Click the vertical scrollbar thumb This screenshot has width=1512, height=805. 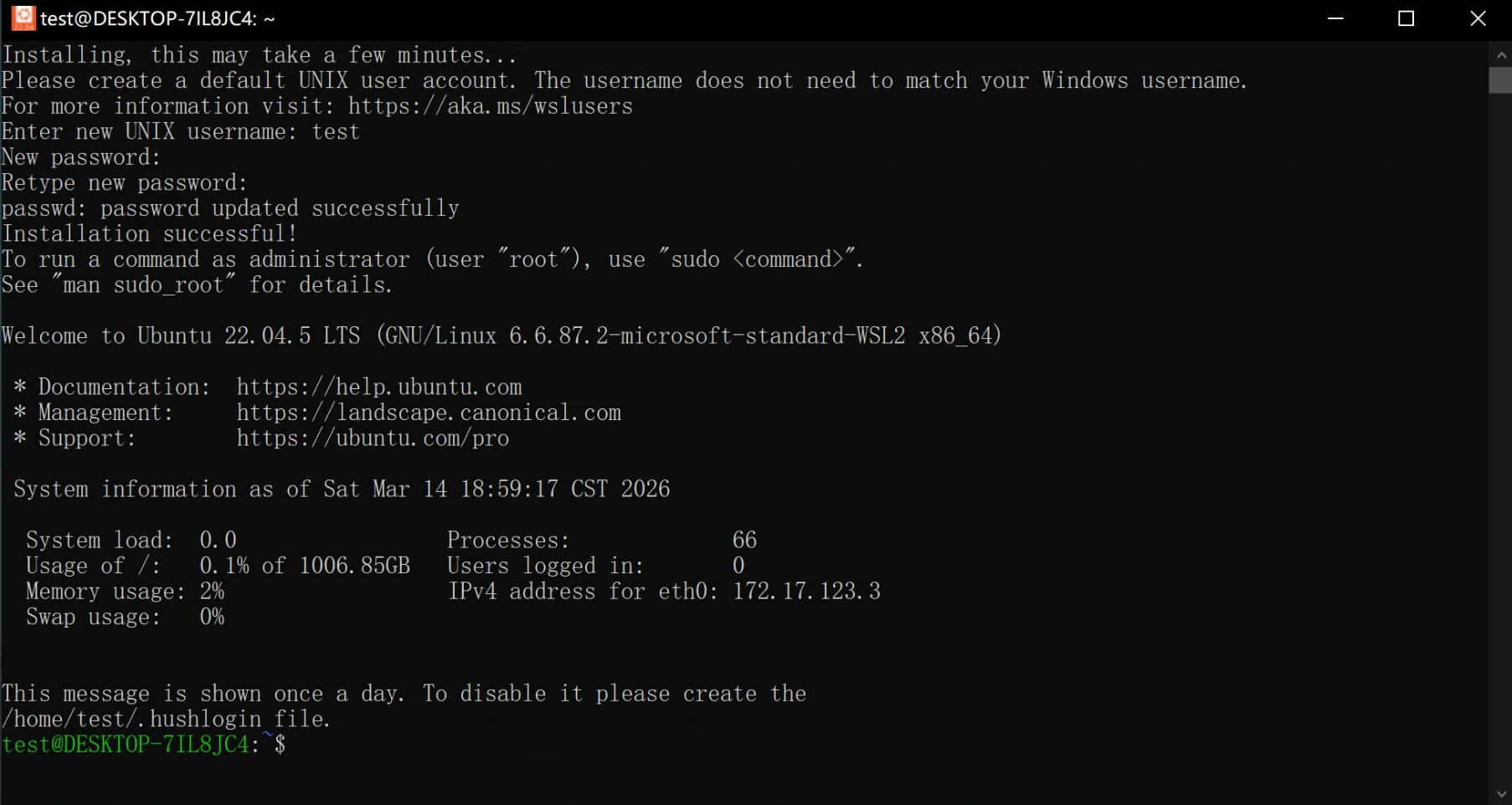[1500, 80]
